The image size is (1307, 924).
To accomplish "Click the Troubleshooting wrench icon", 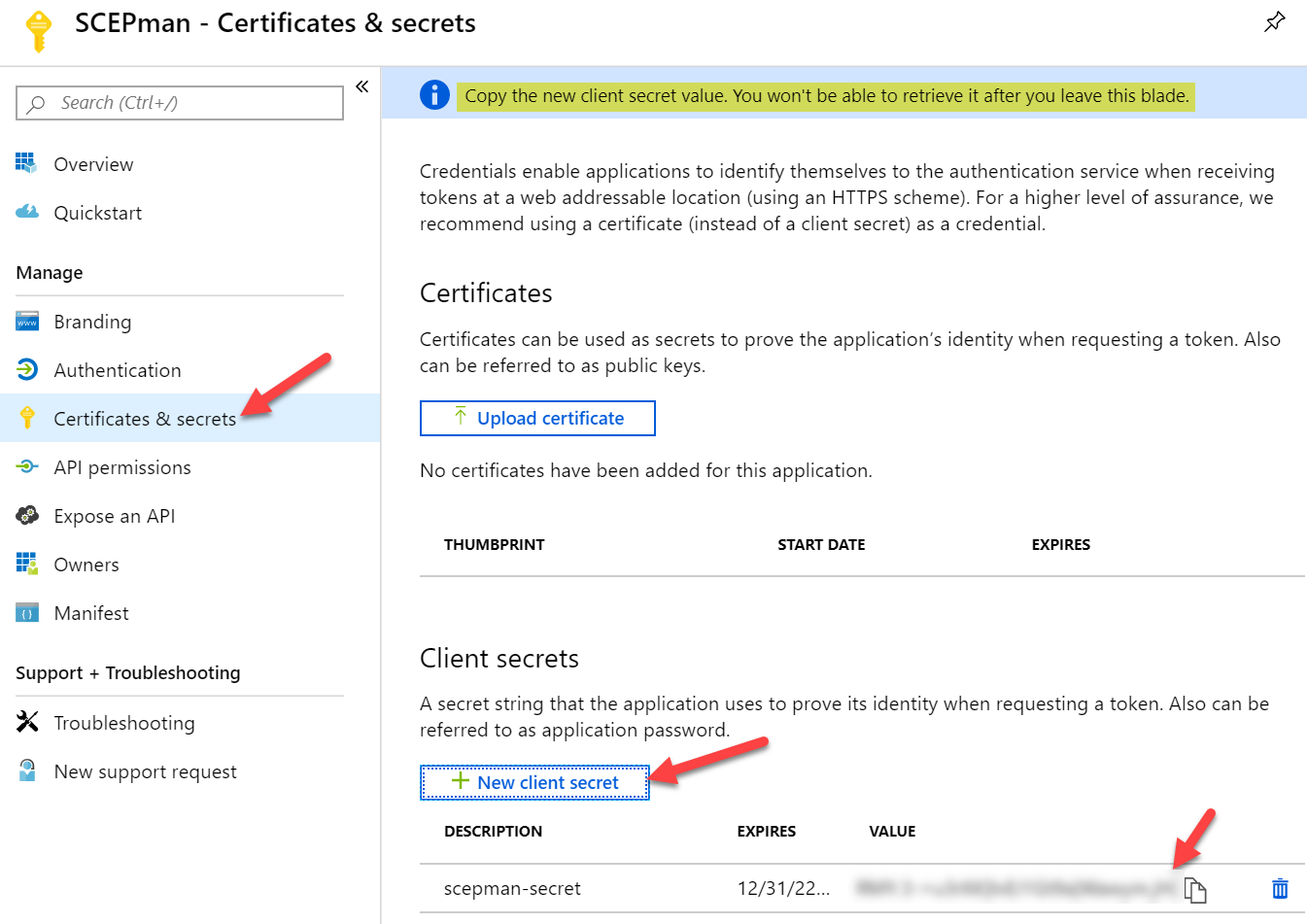I will tap(27, 722).
